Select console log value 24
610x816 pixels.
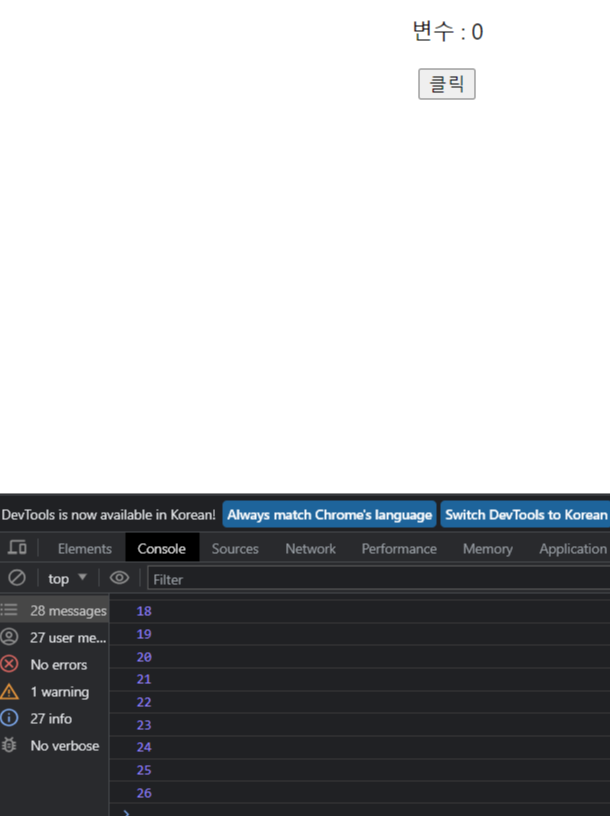[144, 747]
